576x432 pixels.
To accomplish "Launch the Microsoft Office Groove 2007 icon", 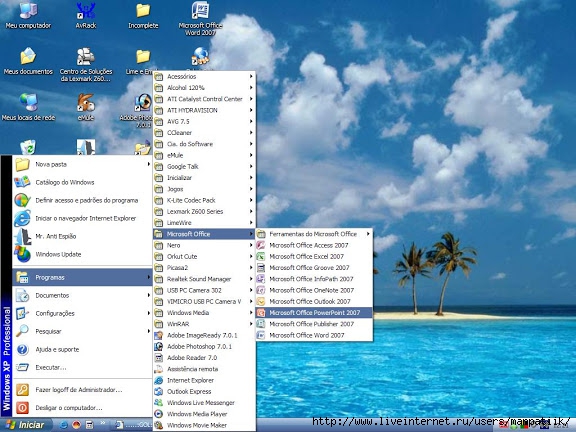I will 261,267.
